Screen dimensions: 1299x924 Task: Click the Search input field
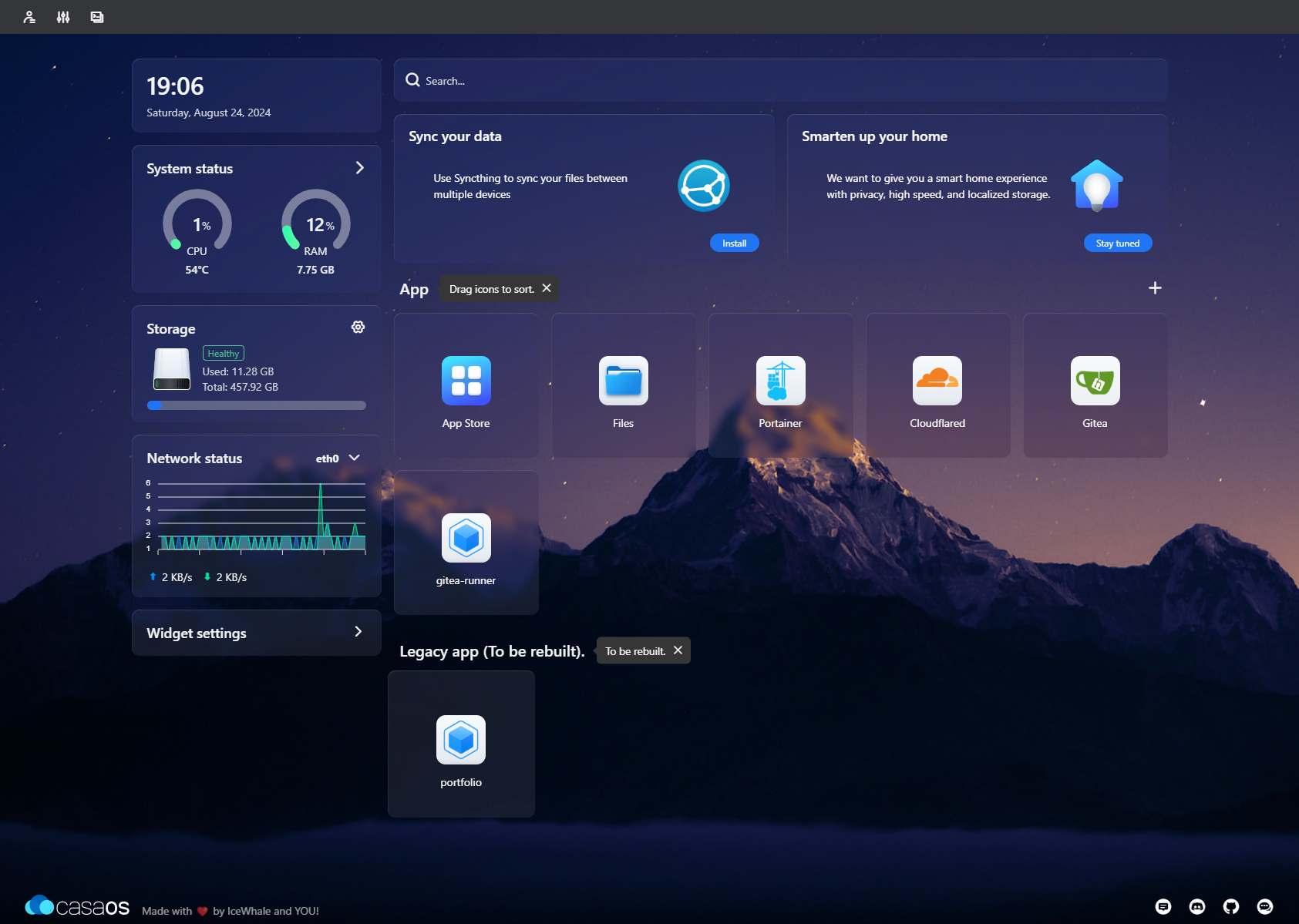pyautogui.click(x=780, y=81)
